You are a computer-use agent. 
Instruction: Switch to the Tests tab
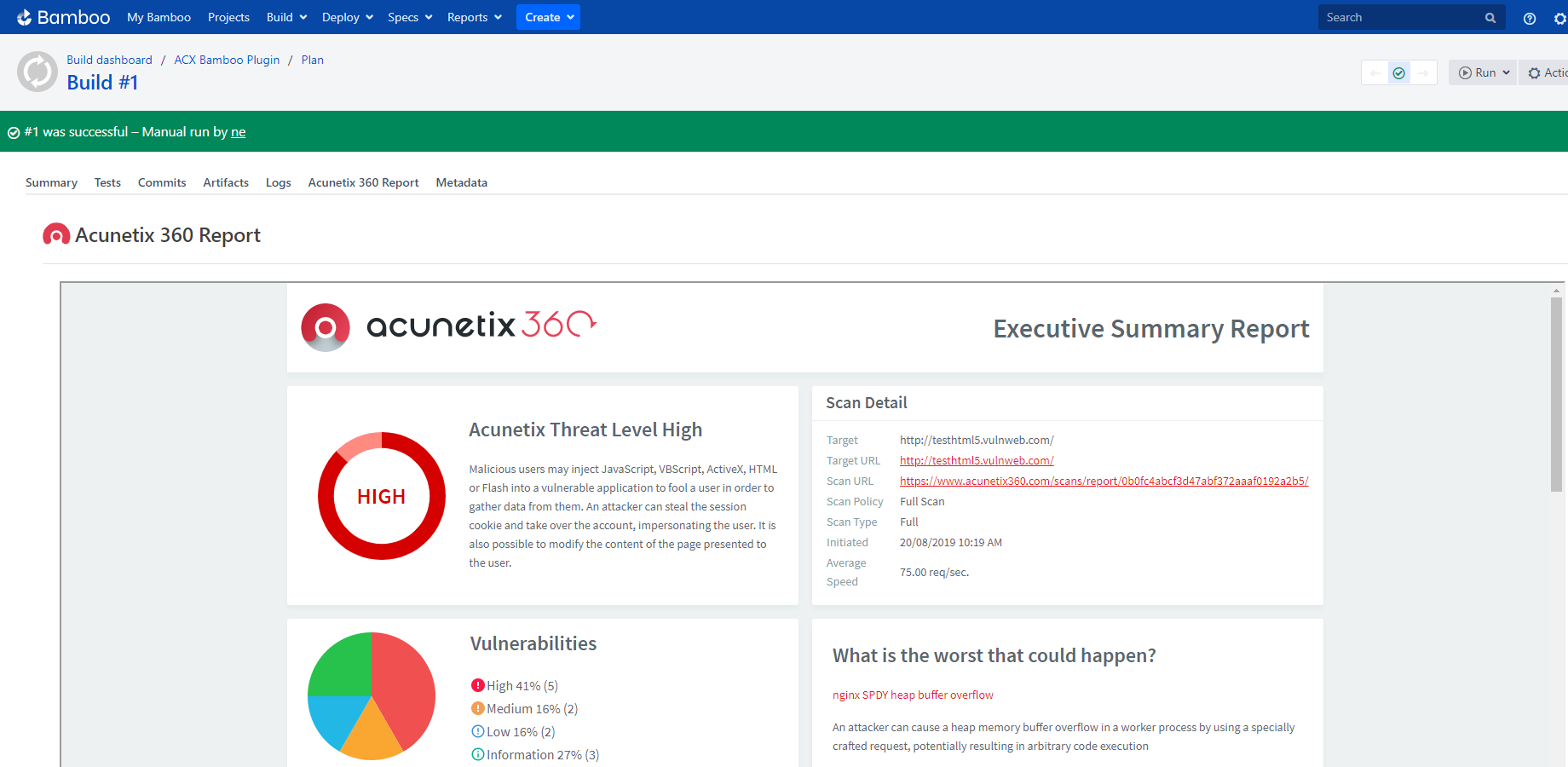[107, 182]
